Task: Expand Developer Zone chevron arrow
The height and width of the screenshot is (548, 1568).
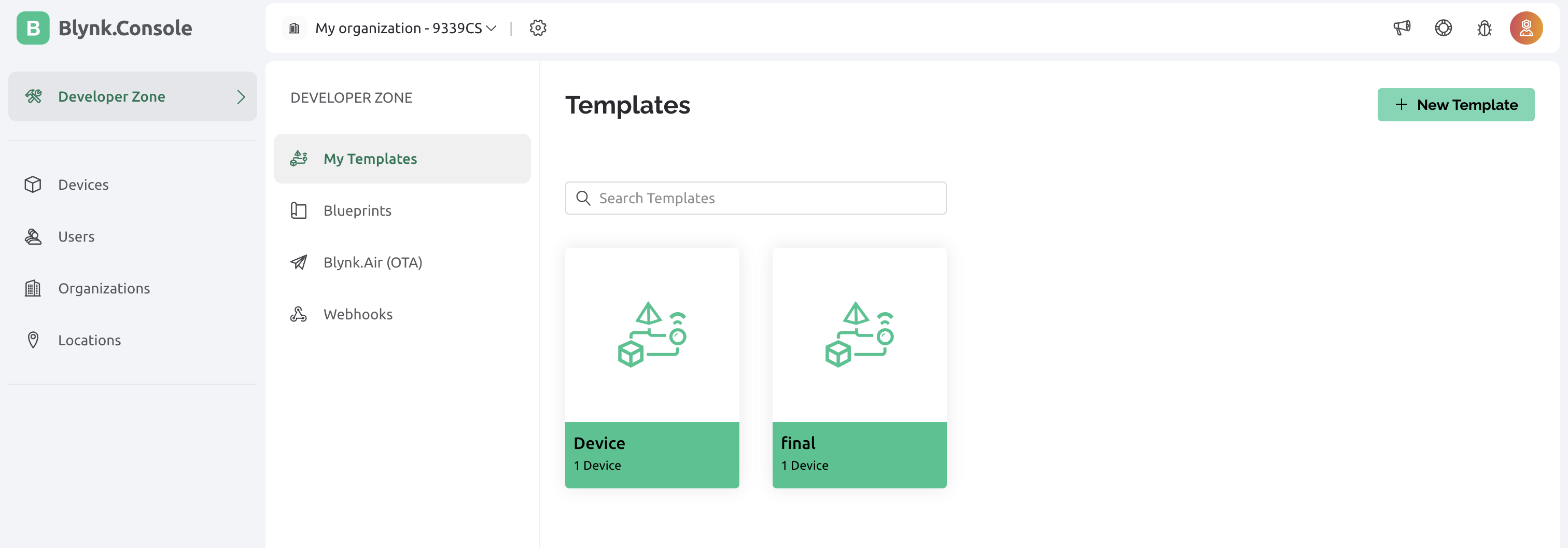Action: (x=241, y=97)
